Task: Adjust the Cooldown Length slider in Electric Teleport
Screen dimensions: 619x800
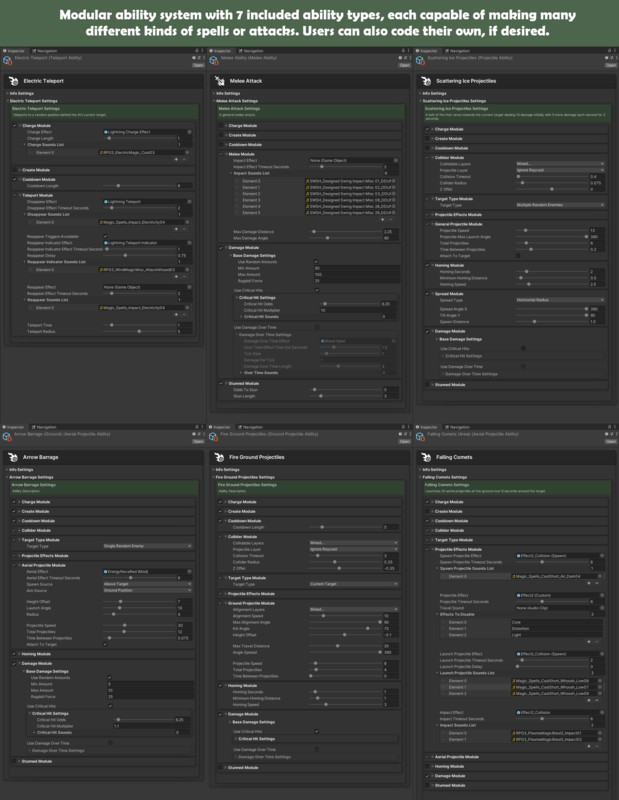Action: pos(120,185)
